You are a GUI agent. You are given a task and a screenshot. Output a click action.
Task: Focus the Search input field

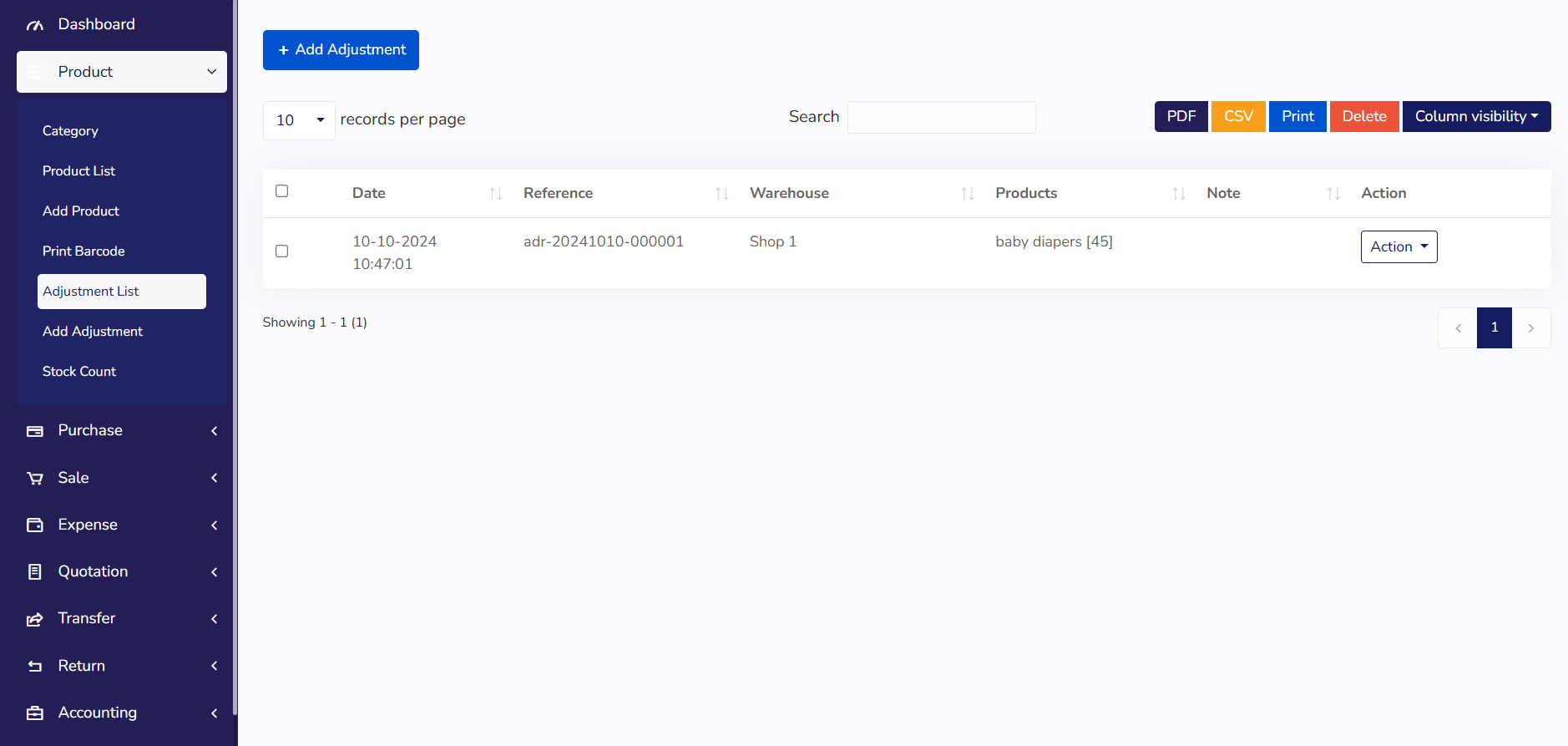[941, 118]
